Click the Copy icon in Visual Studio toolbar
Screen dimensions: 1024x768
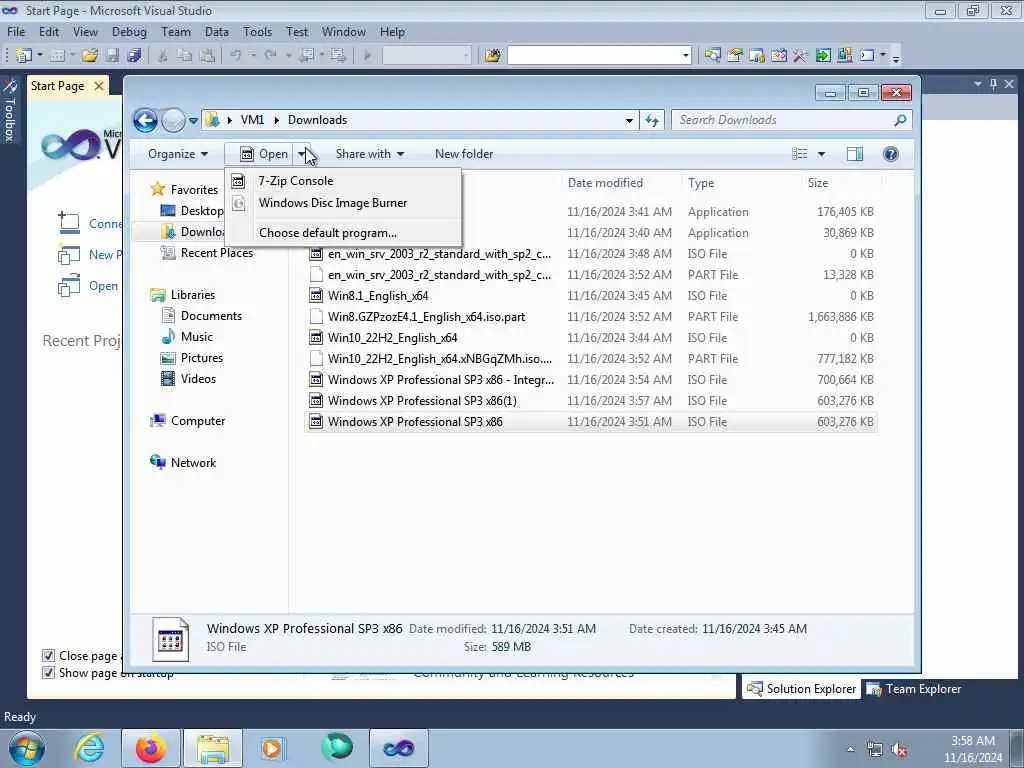pyautogui.click(x=185, y=56)
